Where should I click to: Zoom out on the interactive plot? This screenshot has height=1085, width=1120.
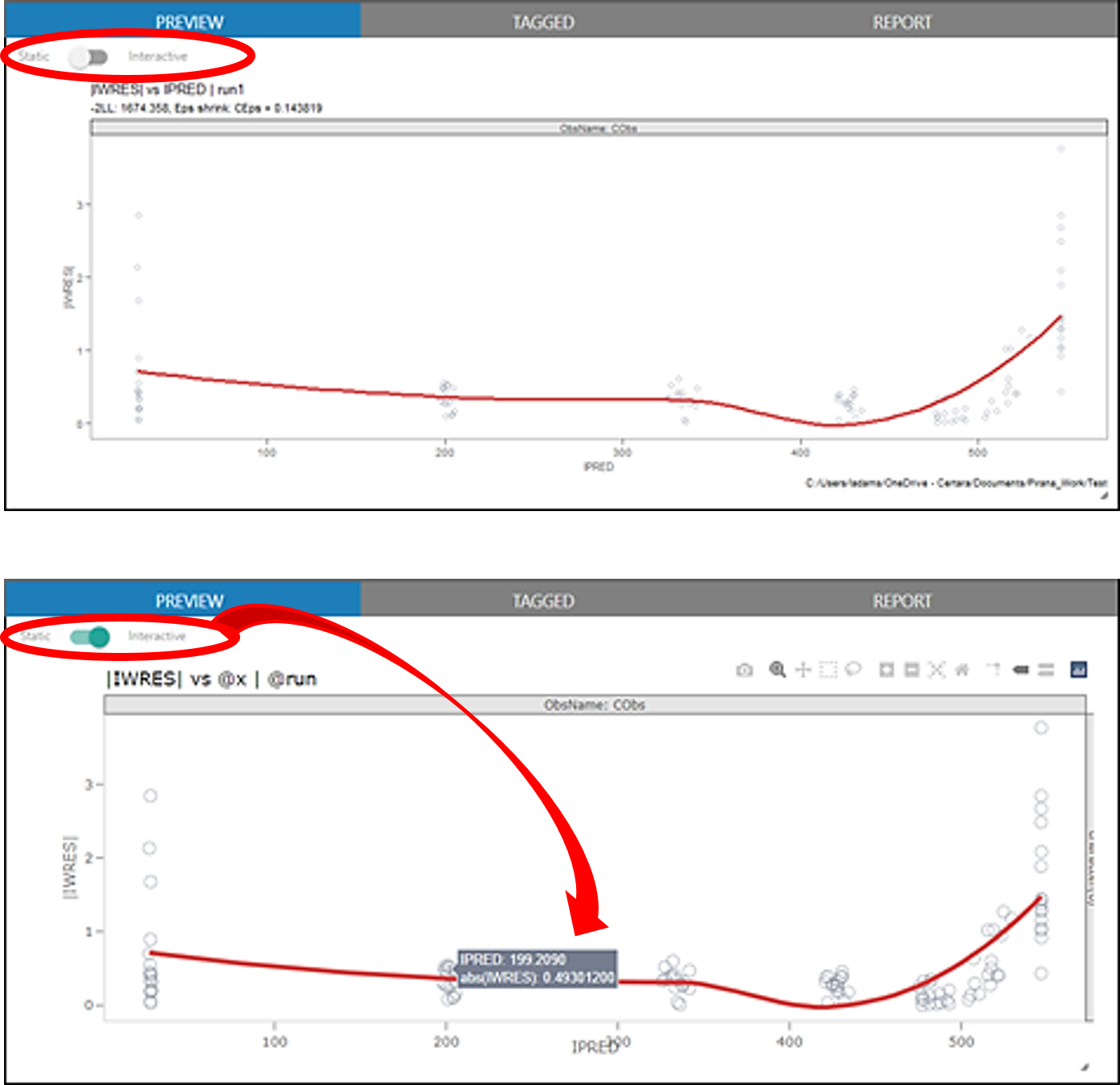point(912,669)
